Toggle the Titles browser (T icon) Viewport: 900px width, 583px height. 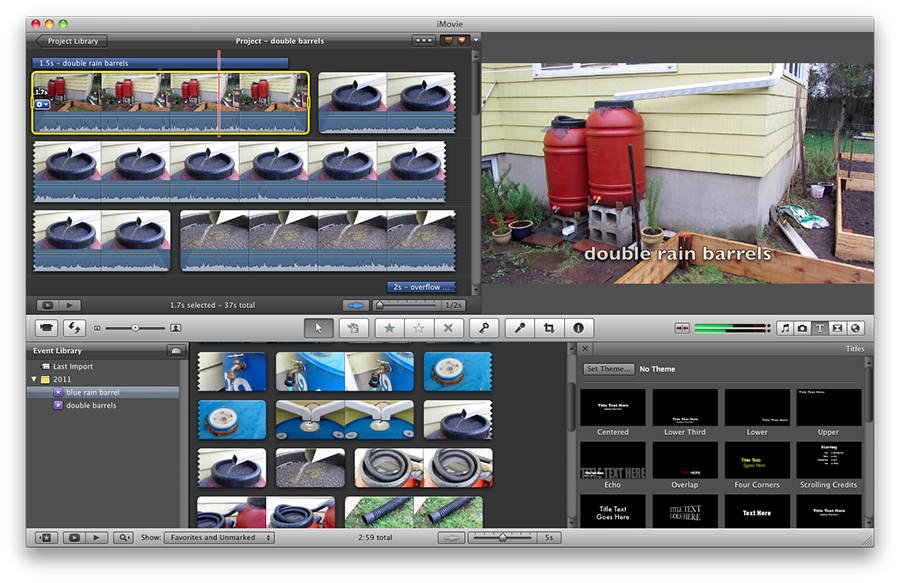[x=820, y=328]
